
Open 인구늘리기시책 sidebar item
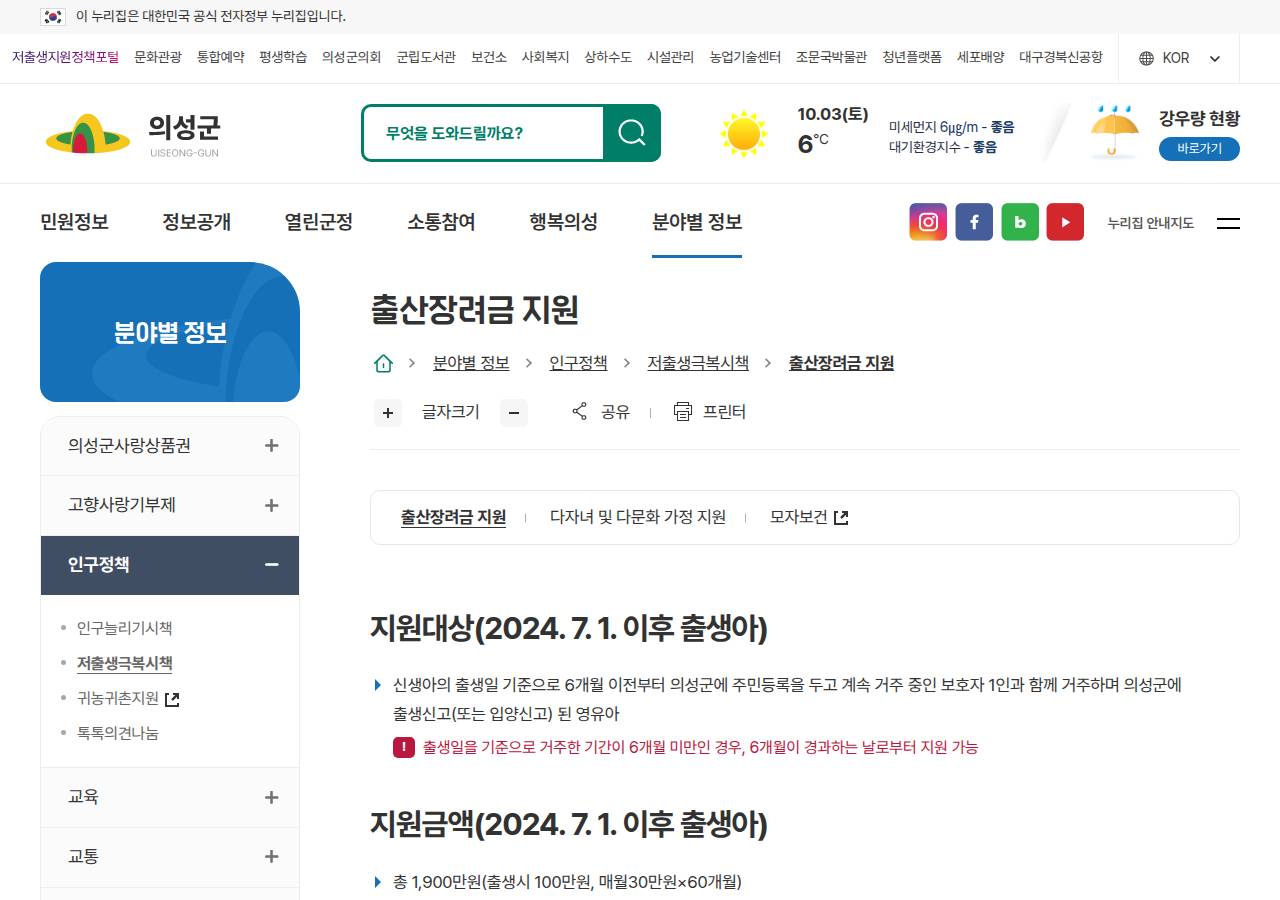(125, 628)
